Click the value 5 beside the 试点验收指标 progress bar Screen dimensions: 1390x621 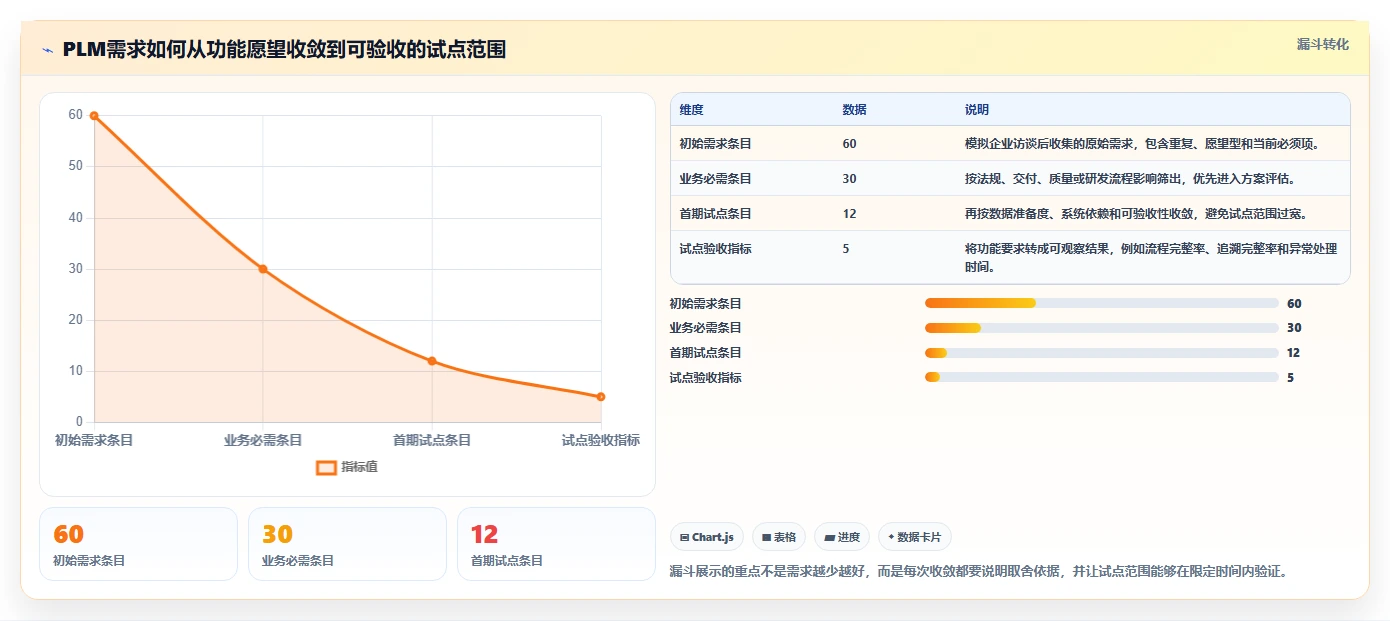pyautogui.click(x=1291, y=378)
